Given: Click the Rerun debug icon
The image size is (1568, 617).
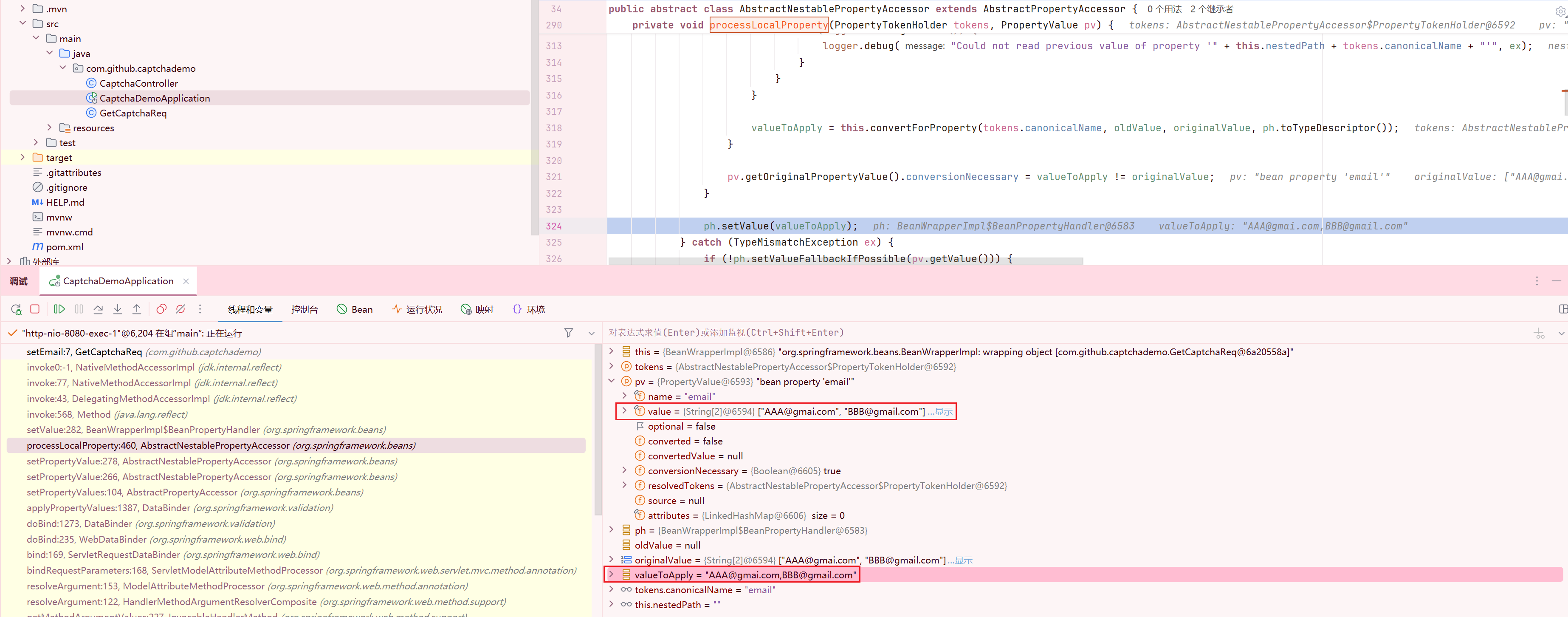Looking at the screenshot, I should coord(17,309).
